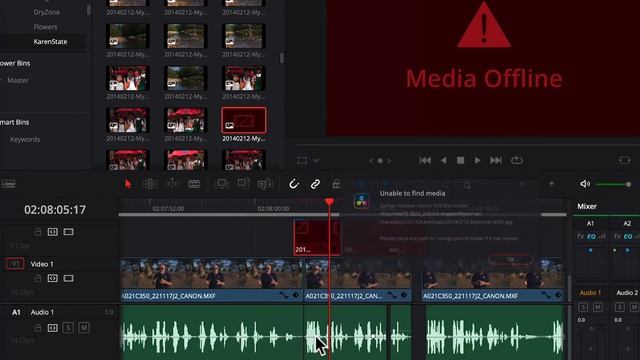Viewport: 640px width, 360px height.
Task: Mute Audio 1 in the Mixer
Action: coord(598,307)
